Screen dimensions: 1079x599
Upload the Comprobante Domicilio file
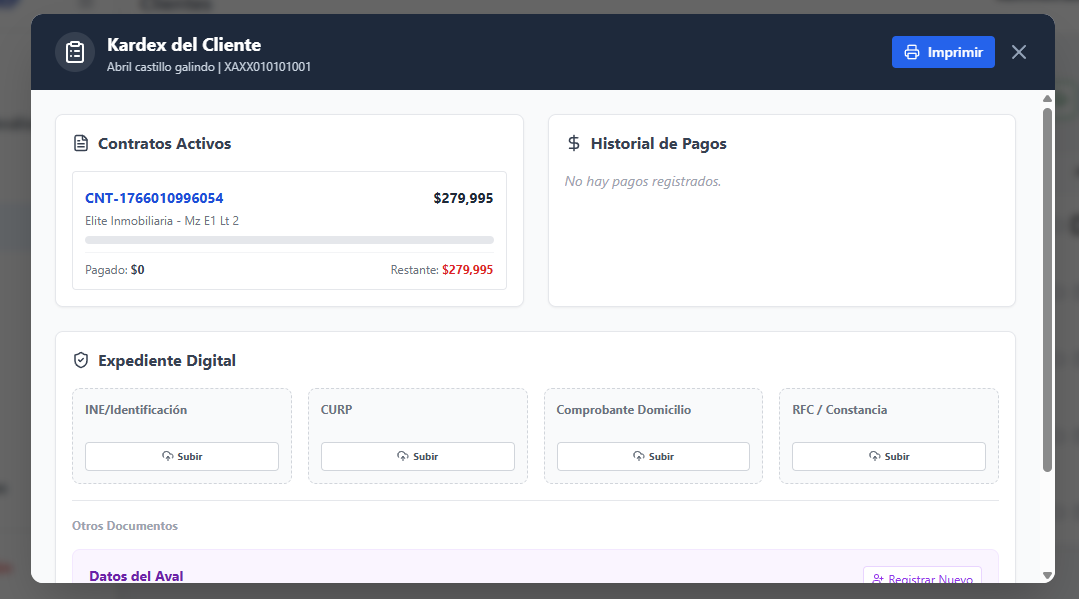point(653,456)
